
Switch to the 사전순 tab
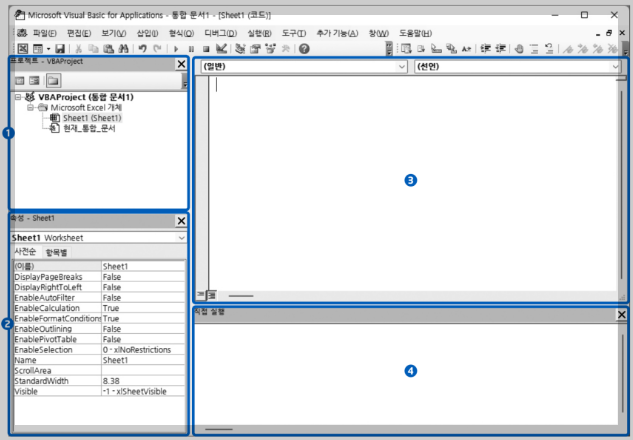point(25,252)
